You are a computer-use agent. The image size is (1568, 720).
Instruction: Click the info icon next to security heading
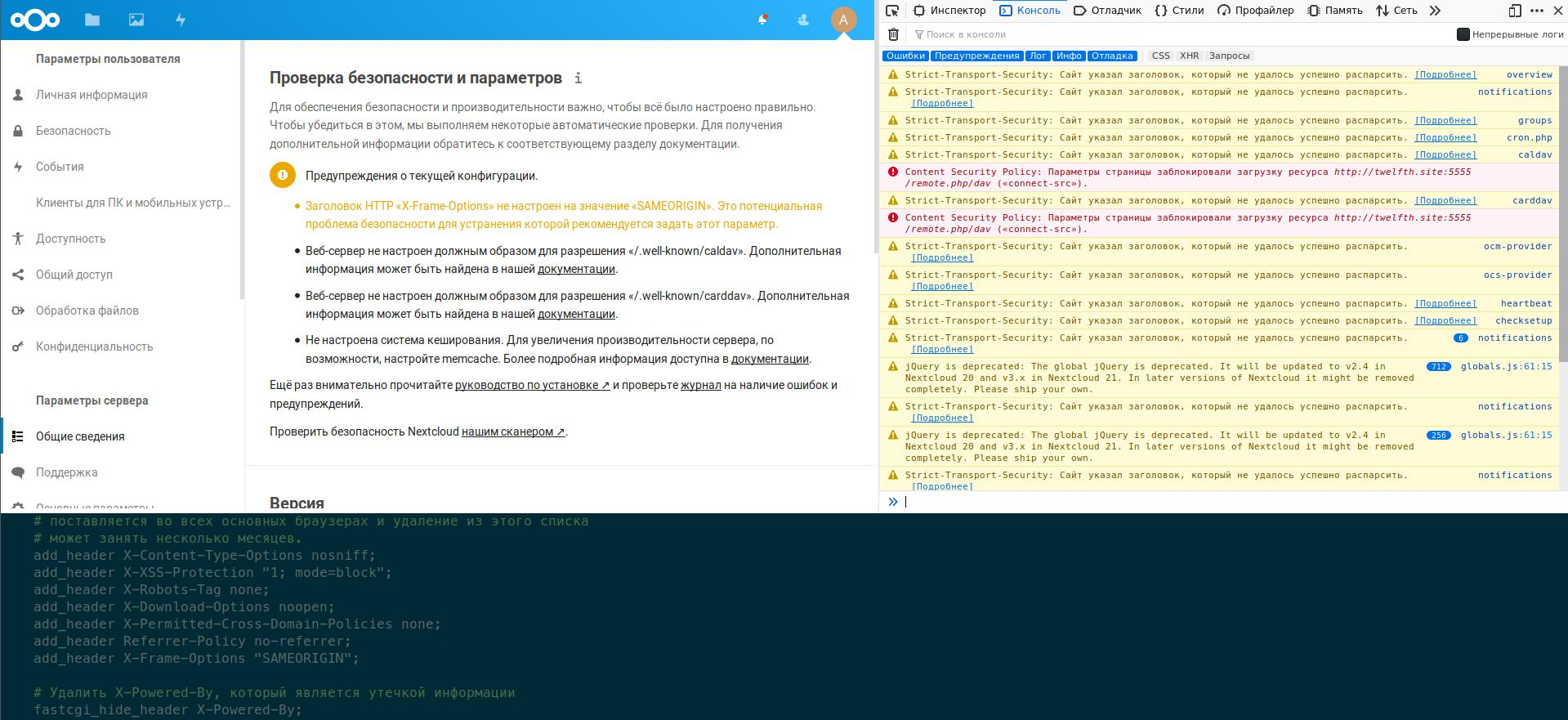tap(579, 78)
